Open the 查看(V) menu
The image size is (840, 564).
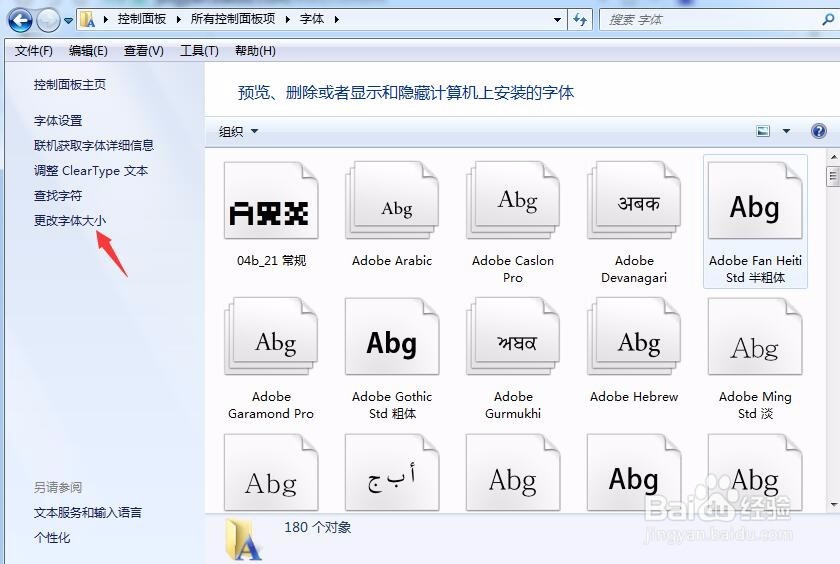tap(144, 51)
